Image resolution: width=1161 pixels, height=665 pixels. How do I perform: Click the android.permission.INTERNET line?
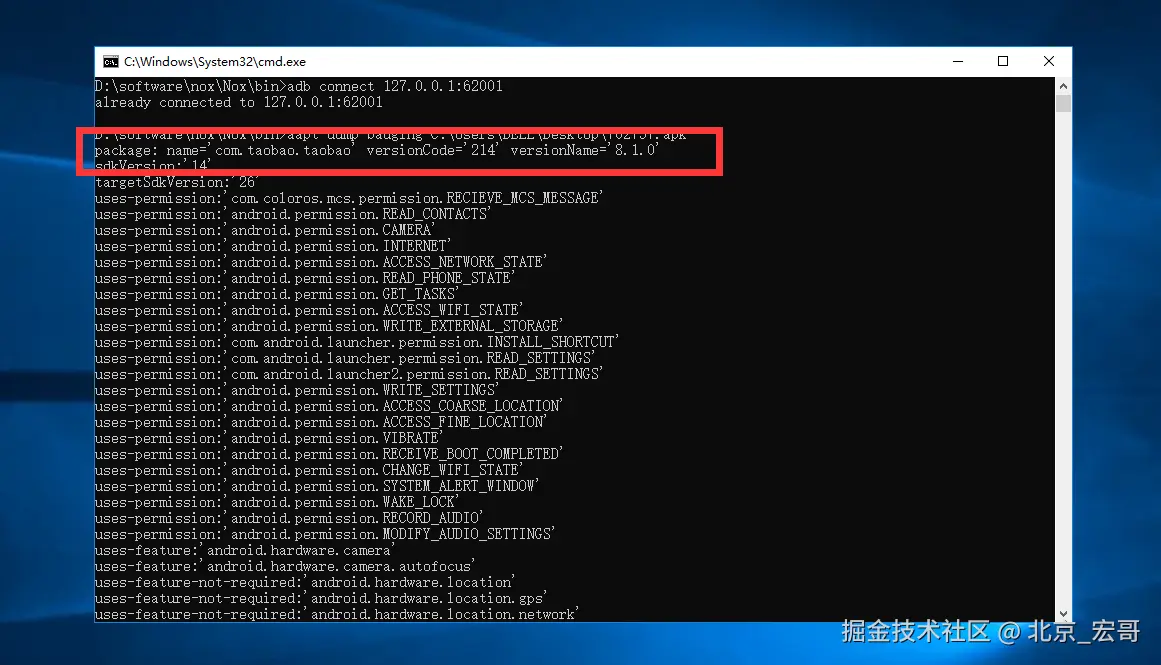point(272,246)
